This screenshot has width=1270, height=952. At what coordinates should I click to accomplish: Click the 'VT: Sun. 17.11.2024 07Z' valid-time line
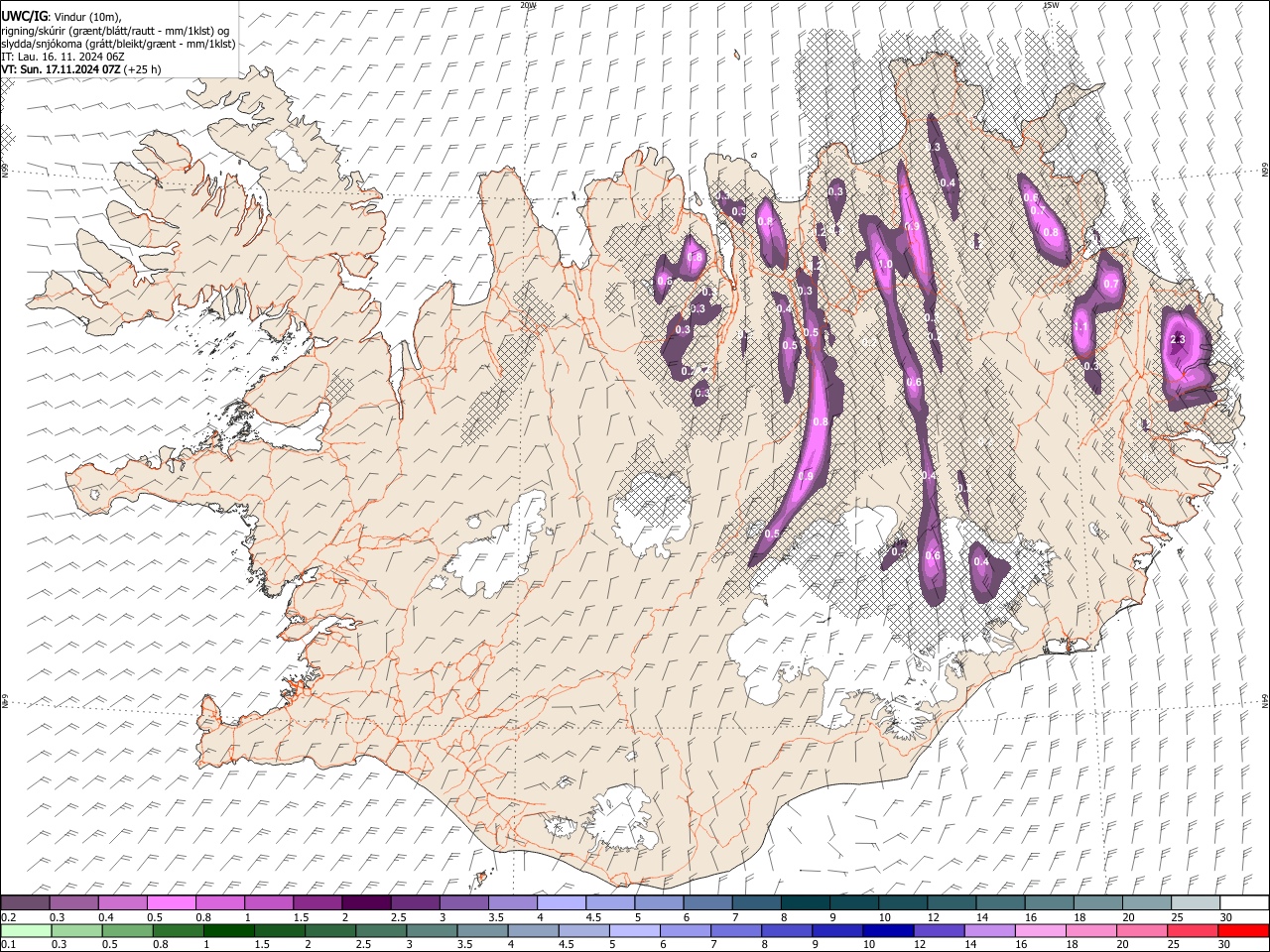click(80, 69)
